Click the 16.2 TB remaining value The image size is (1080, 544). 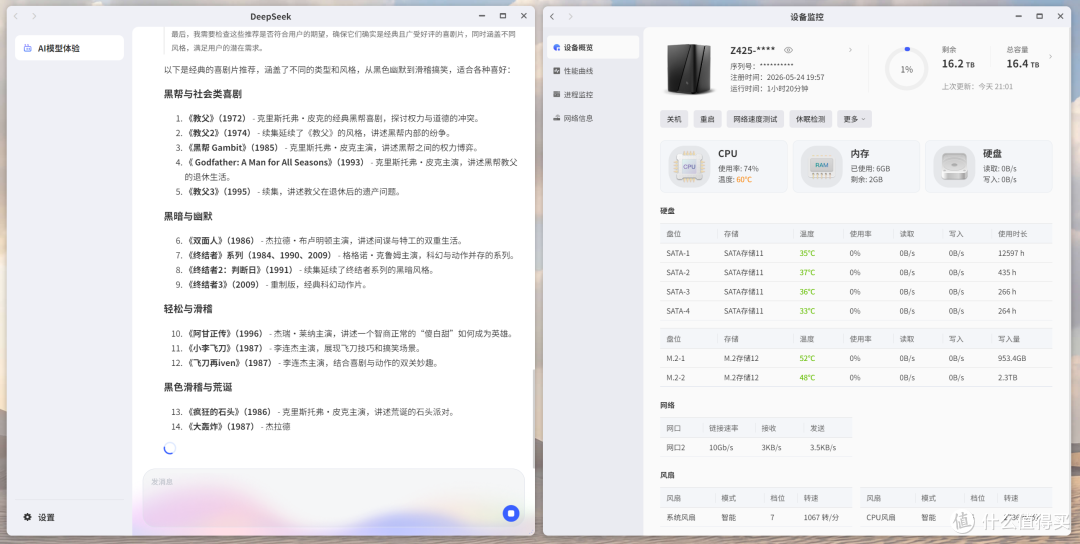957,64
